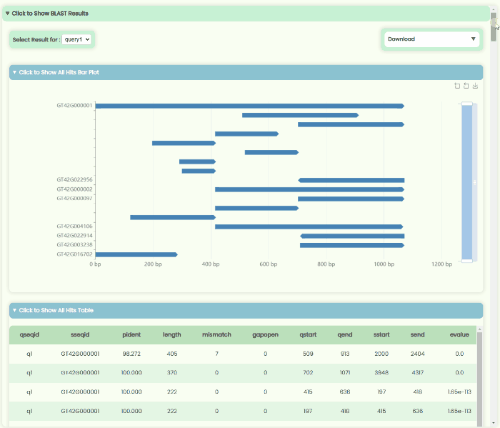The image size is (500, 428).
Task: Click the pident column header
Action: (131, 335)
